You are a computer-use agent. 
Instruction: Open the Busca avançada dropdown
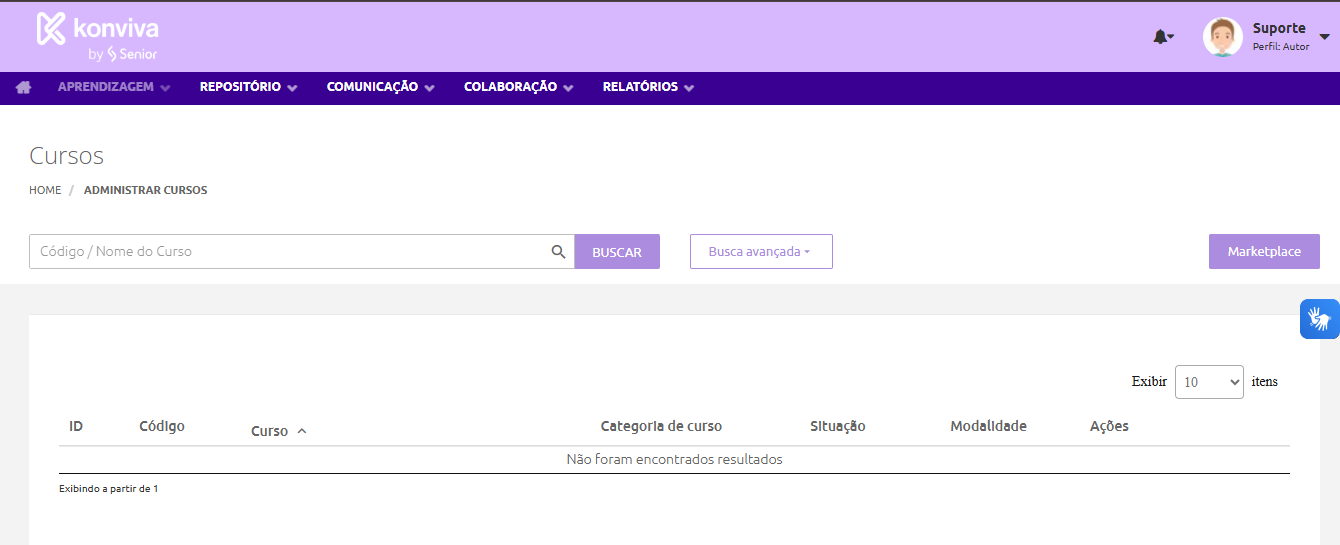[x=760, y=252]
